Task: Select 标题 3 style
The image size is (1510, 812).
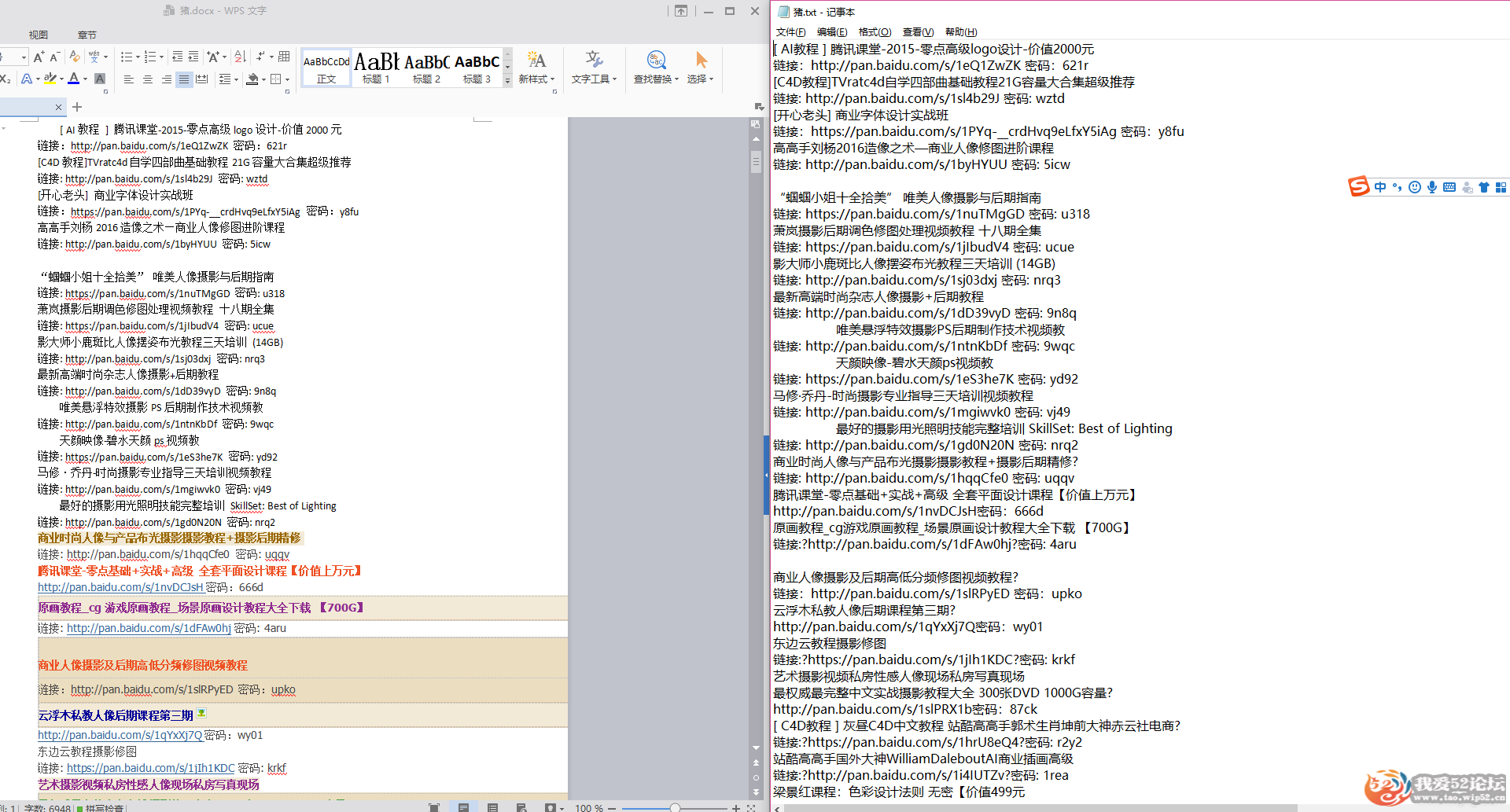Action: coord(477,68)
